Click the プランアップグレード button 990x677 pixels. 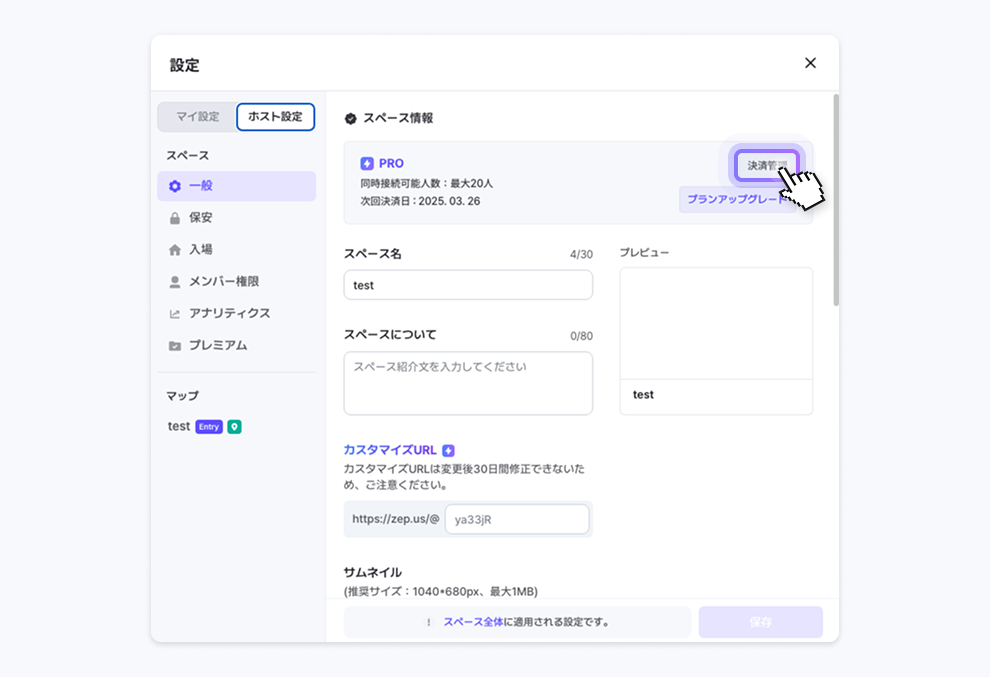click(736, 199)
